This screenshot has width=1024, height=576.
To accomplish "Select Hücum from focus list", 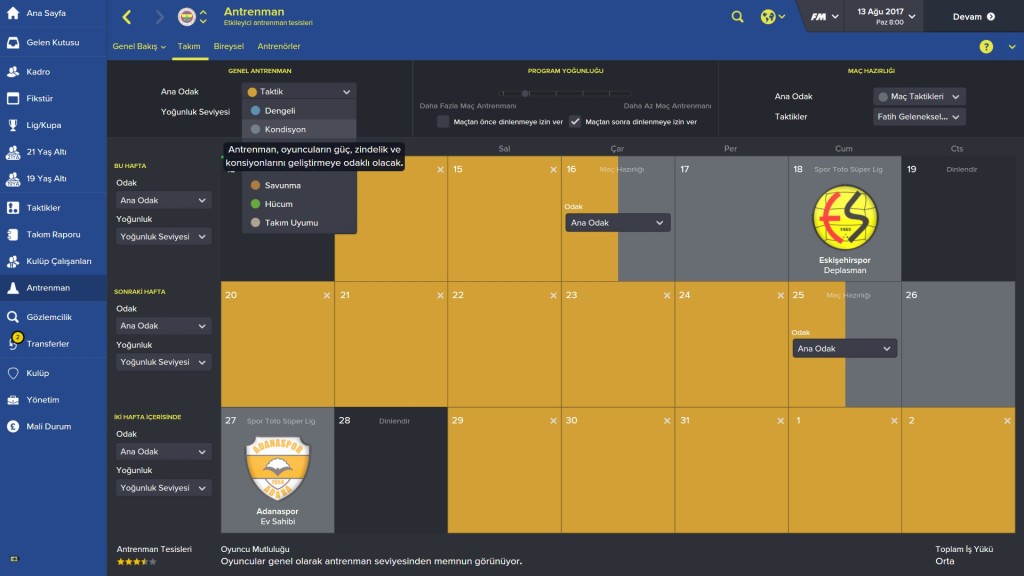I will tap(299, 204).
